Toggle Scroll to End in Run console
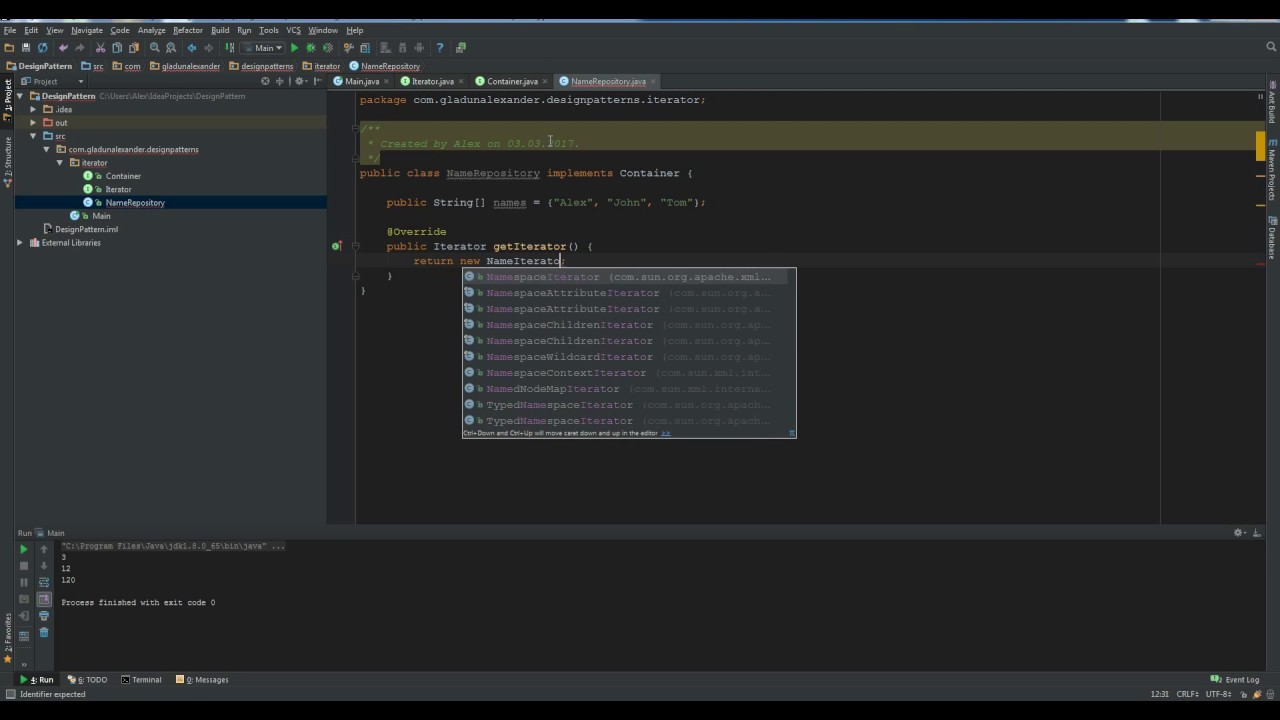 pos(44,599)
